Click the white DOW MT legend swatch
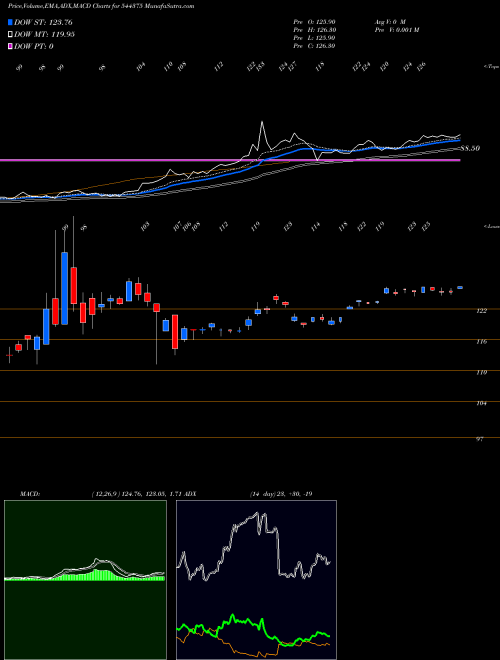This screenshot has height=660, width=500. click(10, 35)
